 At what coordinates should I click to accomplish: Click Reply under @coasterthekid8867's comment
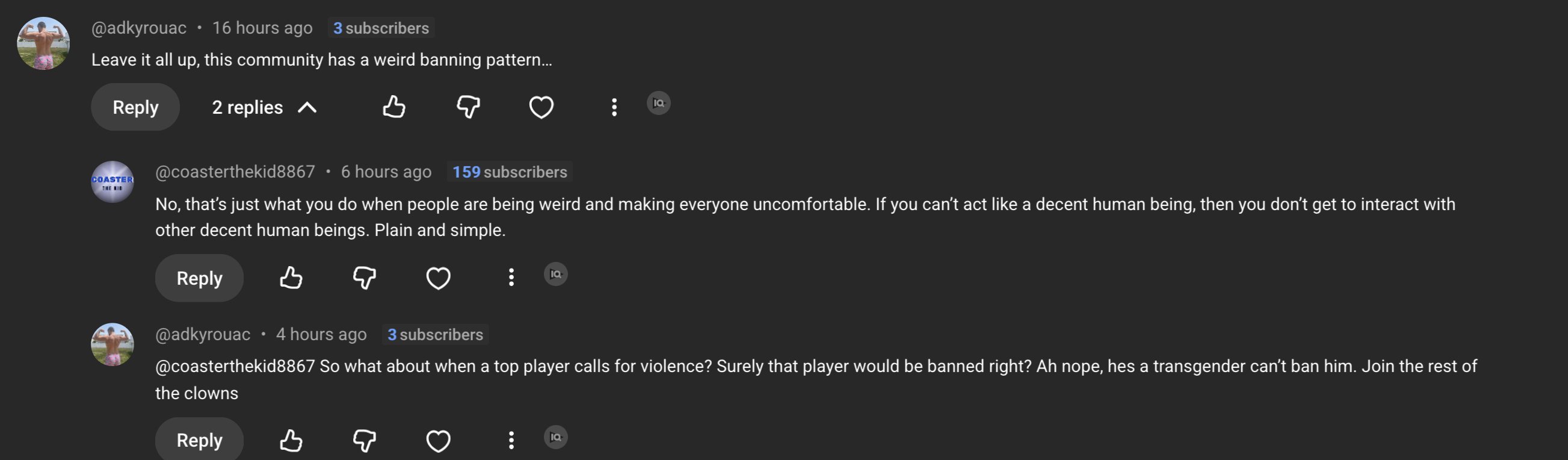(199, 278)
